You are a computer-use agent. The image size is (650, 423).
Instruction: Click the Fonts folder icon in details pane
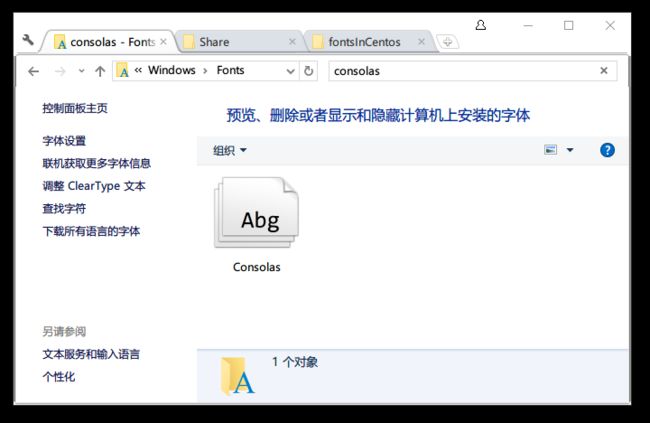pyautogui.click(x=238, y=376)
